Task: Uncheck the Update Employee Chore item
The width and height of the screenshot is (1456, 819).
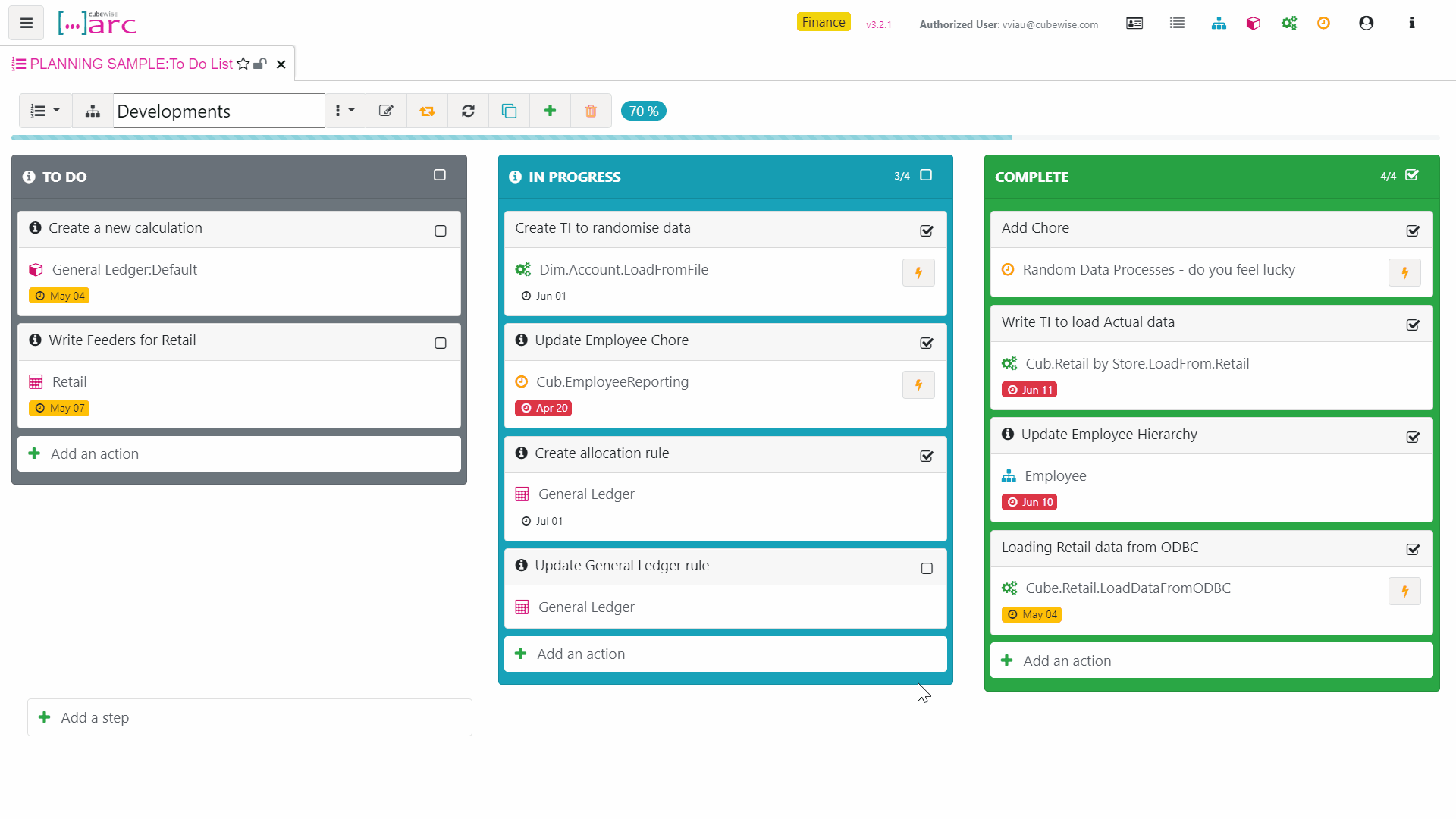Action: 926,343
